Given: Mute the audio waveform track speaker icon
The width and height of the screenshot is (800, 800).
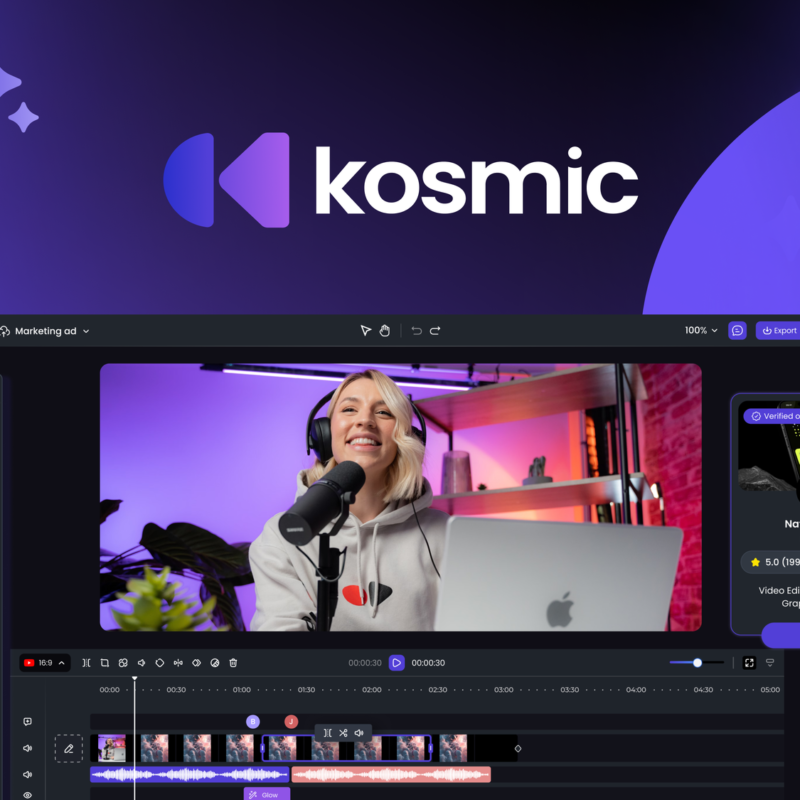Looking at the screenshot, I should click(x=28, y=774).
